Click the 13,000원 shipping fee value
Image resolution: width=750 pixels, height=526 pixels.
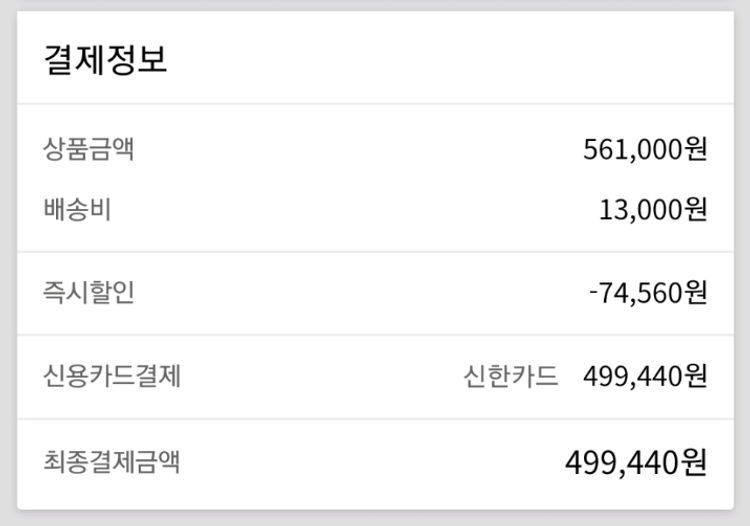653,210
